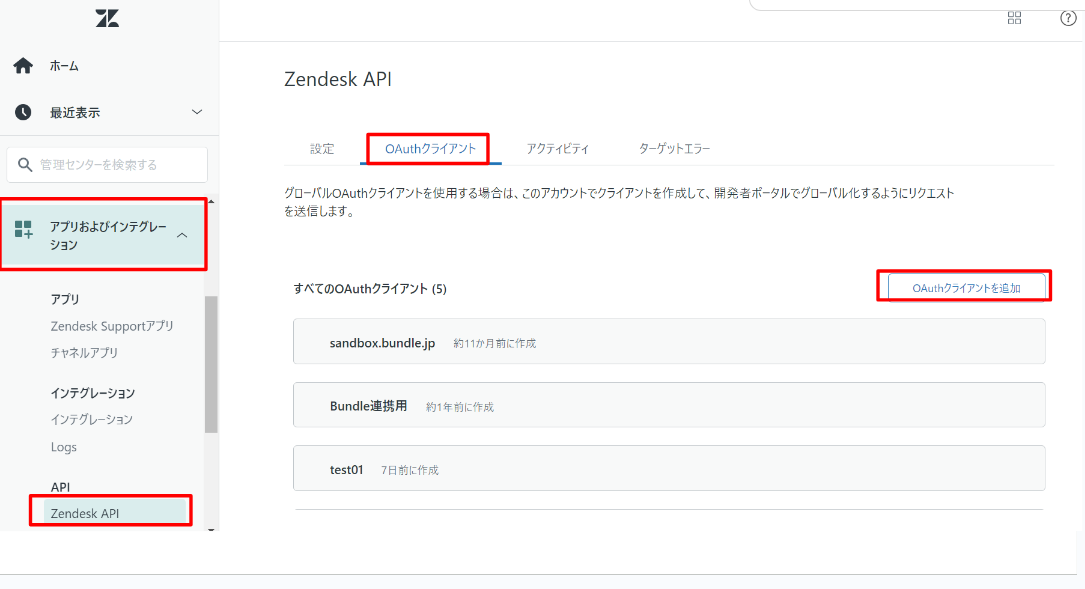Select Zendesk API in the sidebar

(85, 514)
